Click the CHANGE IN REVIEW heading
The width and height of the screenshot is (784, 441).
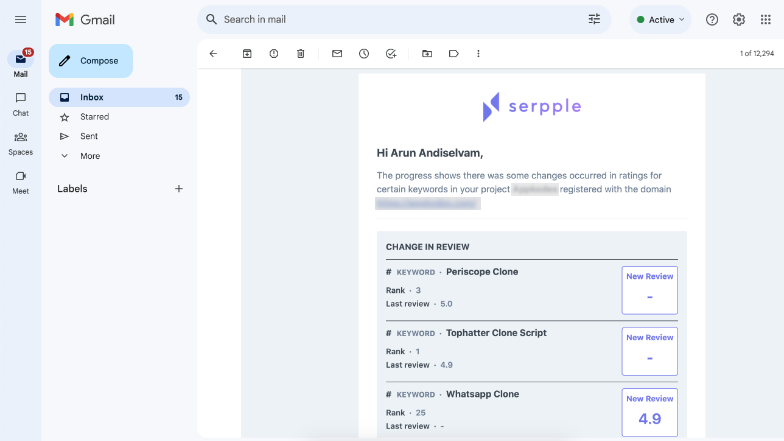coord(428,247)
